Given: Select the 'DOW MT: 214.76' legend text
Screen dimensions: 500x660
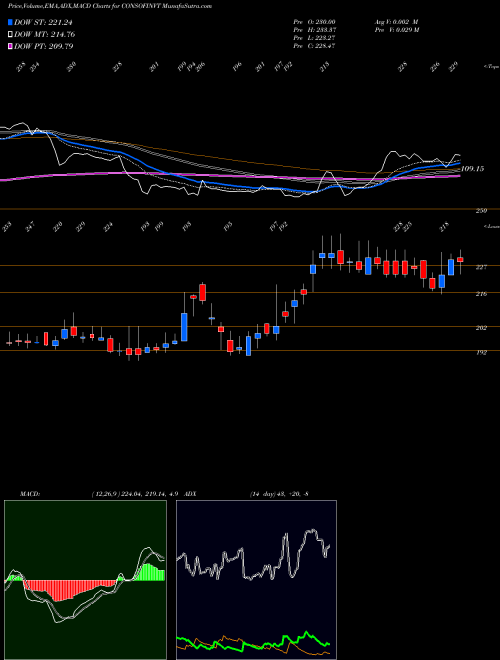Looking at the screenshot, I should pos(45,34).
